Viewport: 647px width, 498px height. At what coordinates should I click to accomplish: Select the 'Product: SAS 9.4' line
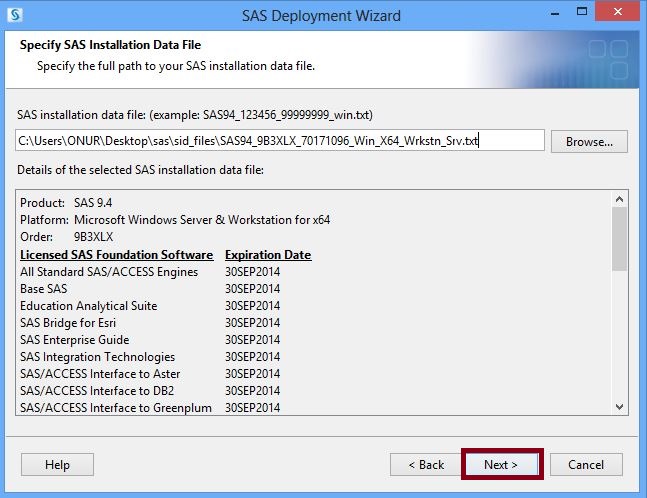[x=66, y=203]
